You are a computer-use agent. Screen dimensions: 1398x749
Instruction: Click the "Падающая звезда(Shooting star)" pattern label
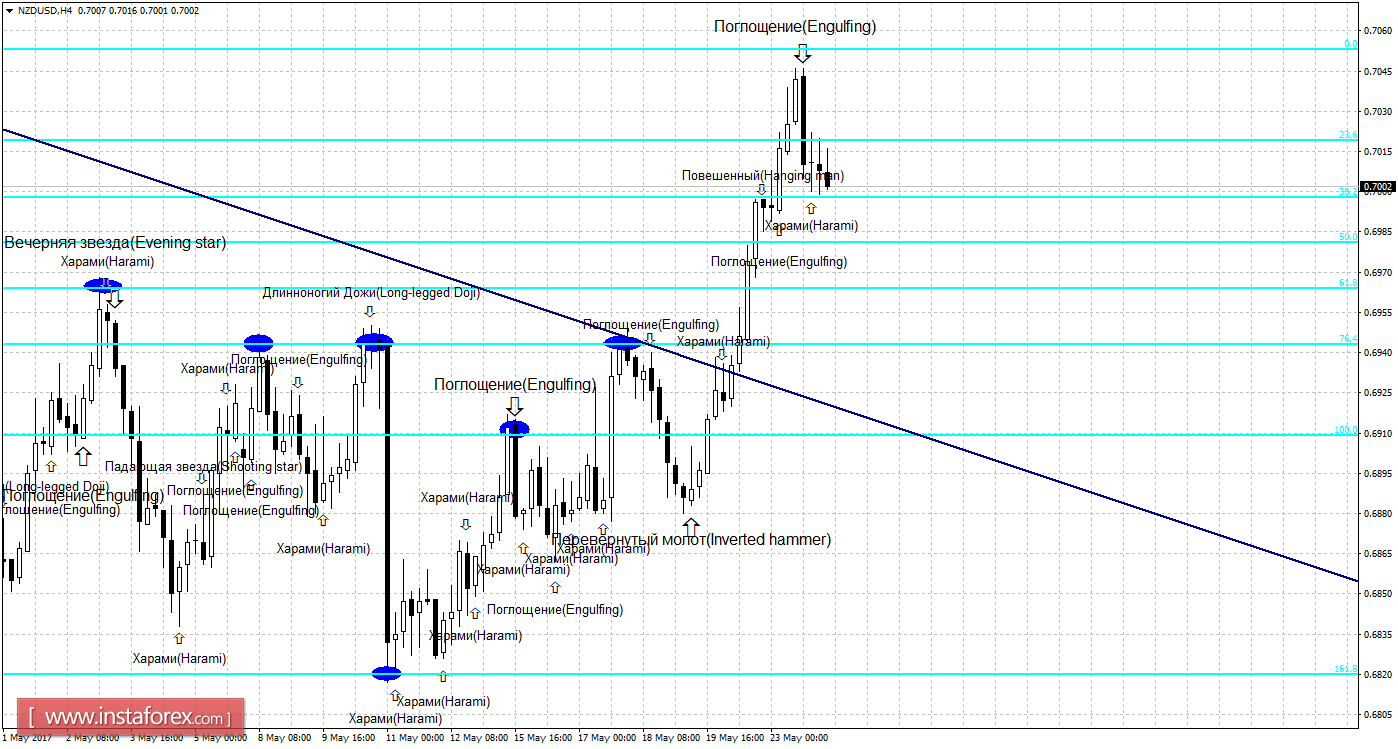click(203, 466)
